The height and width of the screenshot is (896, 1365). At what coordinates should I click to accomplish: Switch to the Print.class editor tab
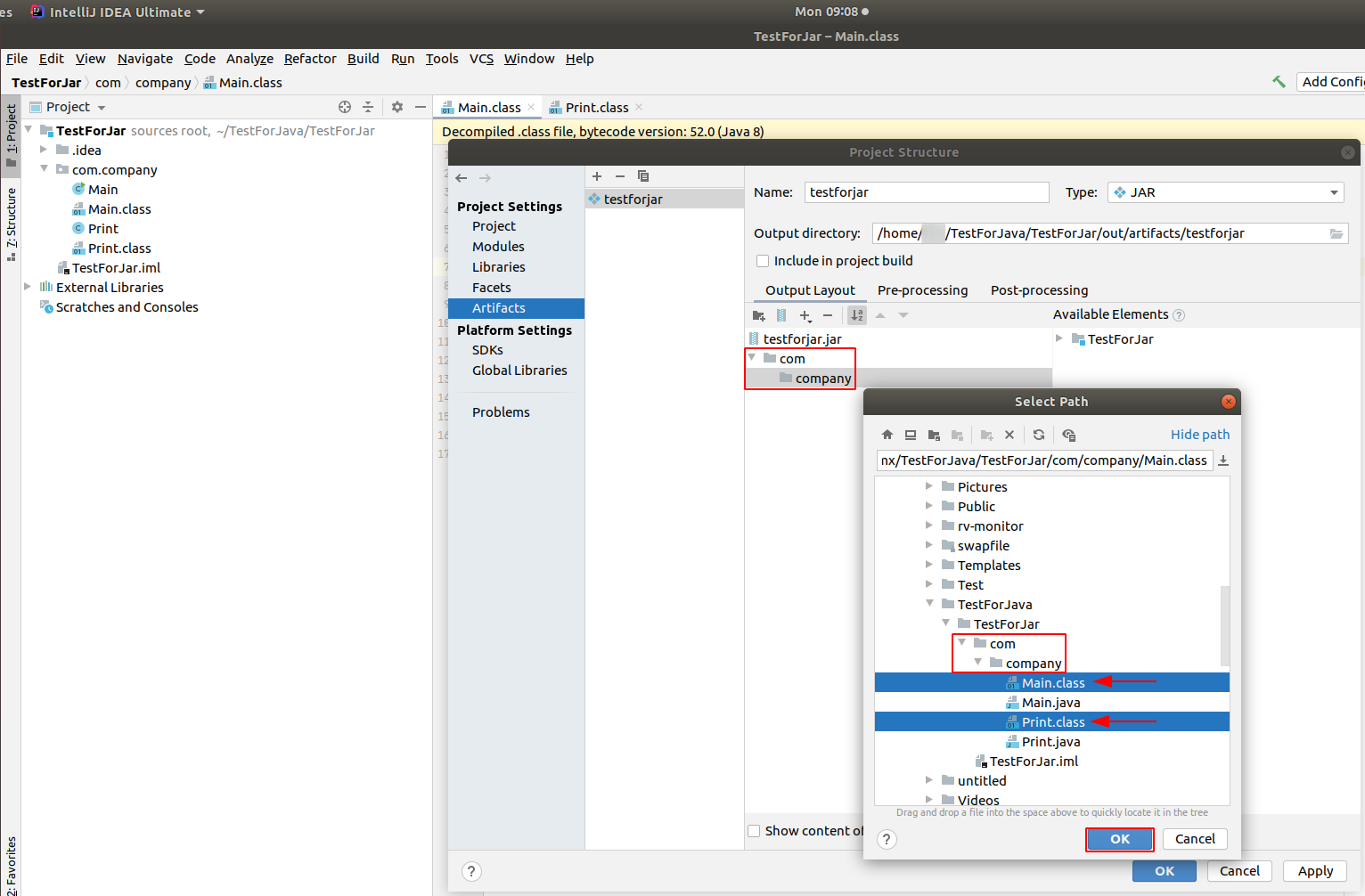(597, 108)
